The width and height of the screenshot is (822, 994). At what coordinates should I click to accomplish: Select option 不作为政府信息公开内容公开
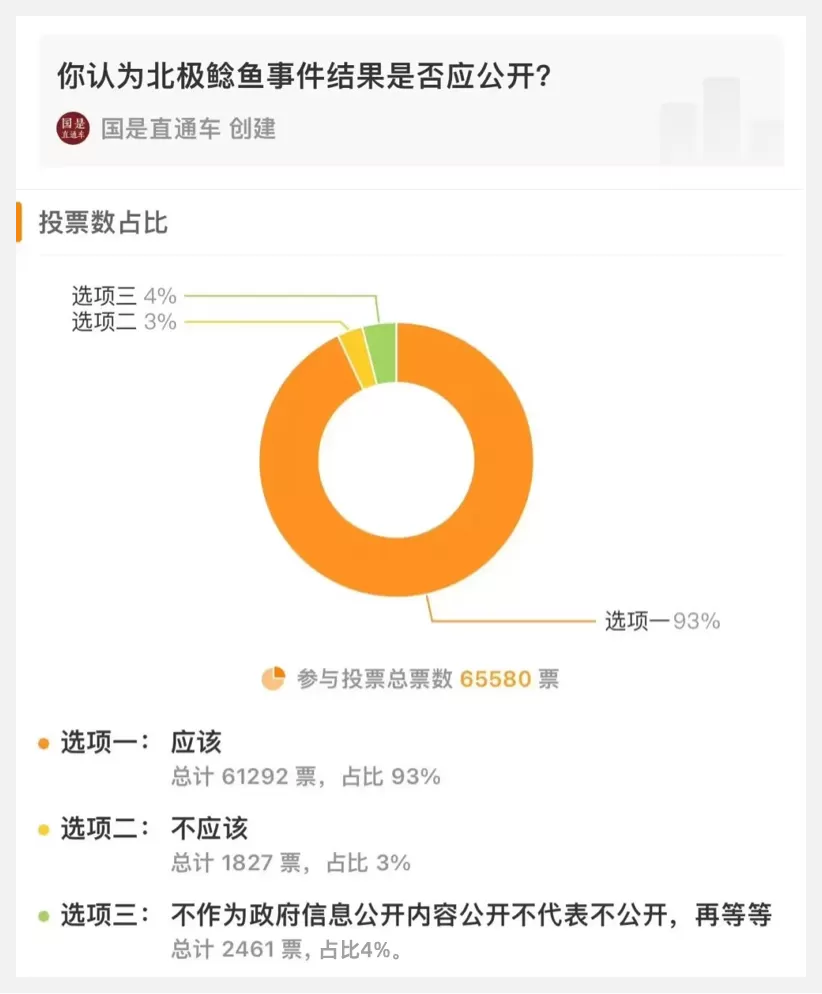coord(472,915)
